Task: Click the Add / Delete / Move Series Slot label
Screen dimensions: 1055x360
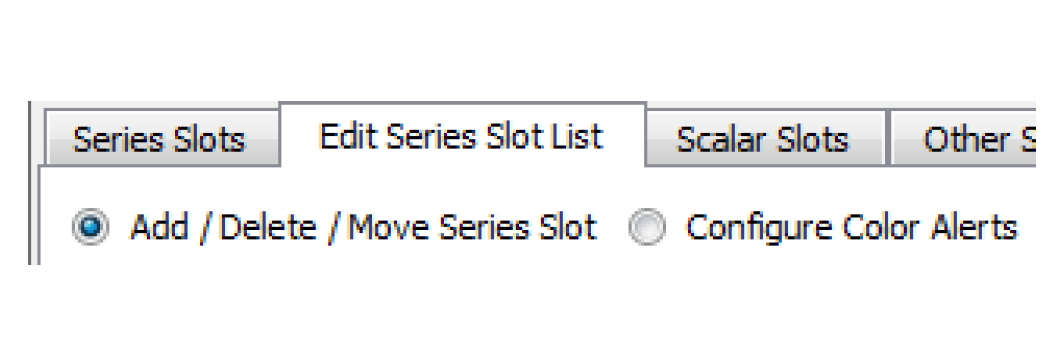Action: pyautogui.click(x=363, y=227)
